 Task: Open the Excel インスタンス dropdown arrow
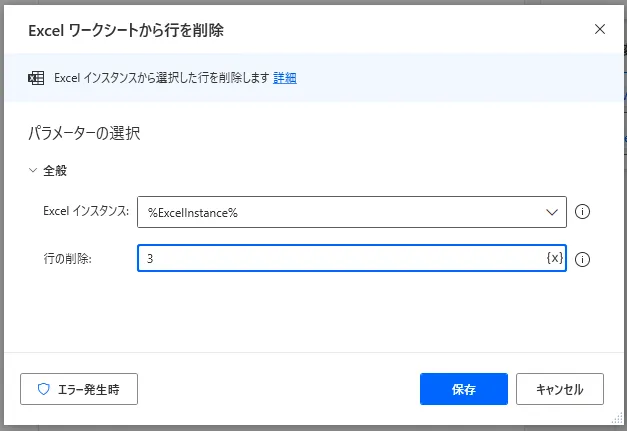(552, 212)
